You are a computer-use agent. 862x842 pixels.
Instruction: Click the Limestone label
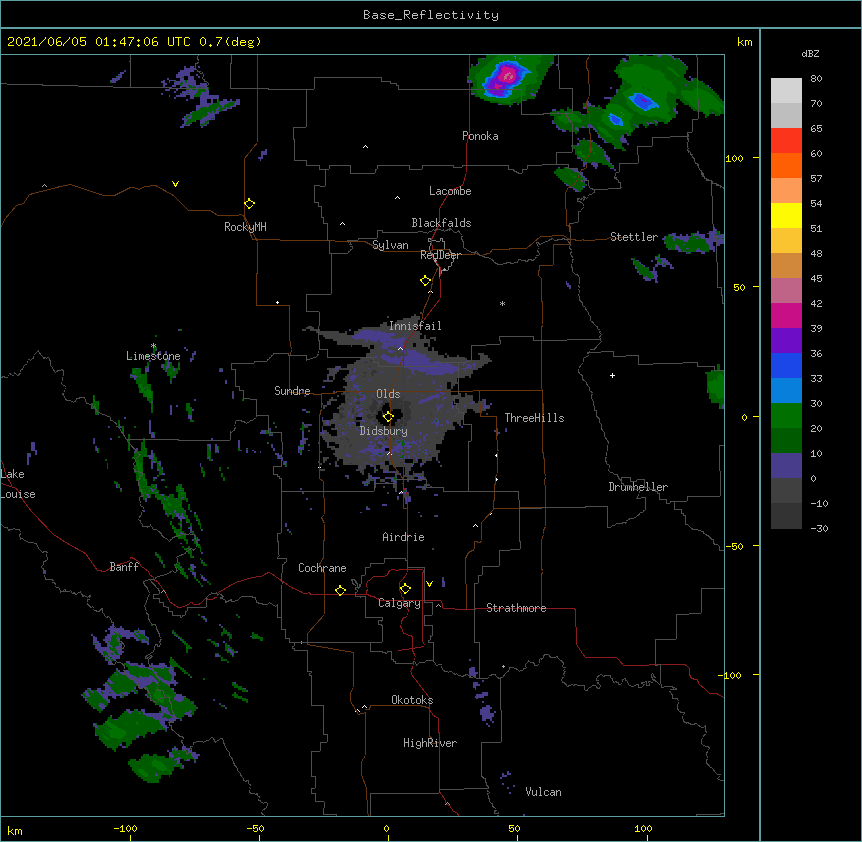click(153, 356)
